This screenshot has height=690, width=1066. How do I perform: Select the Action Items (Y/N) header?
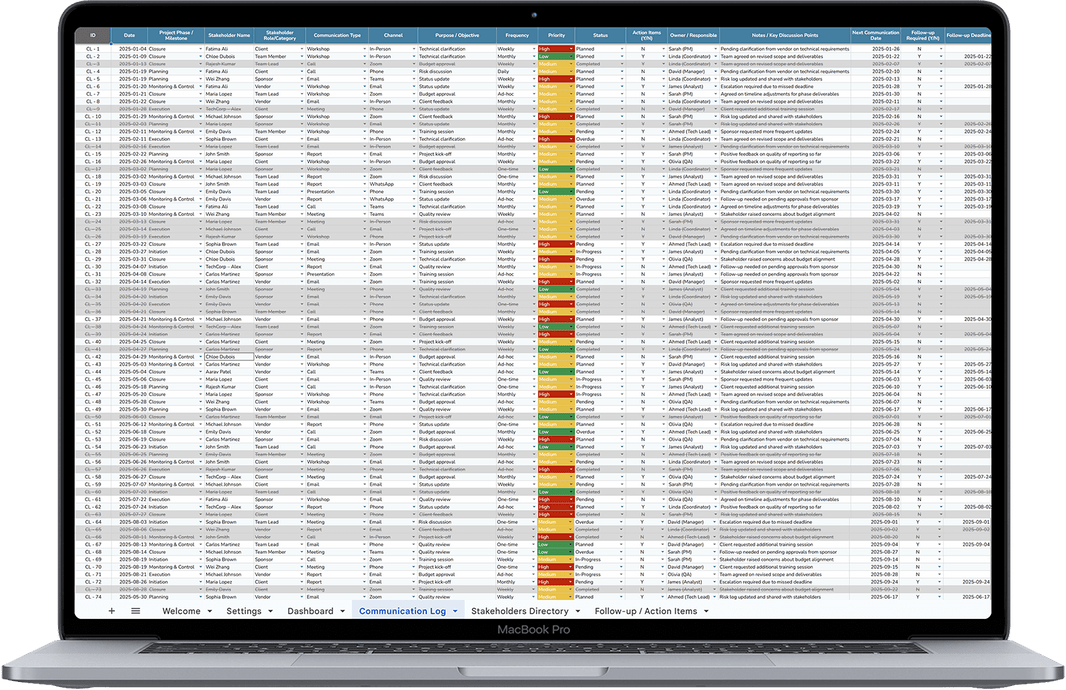(646, 35)
